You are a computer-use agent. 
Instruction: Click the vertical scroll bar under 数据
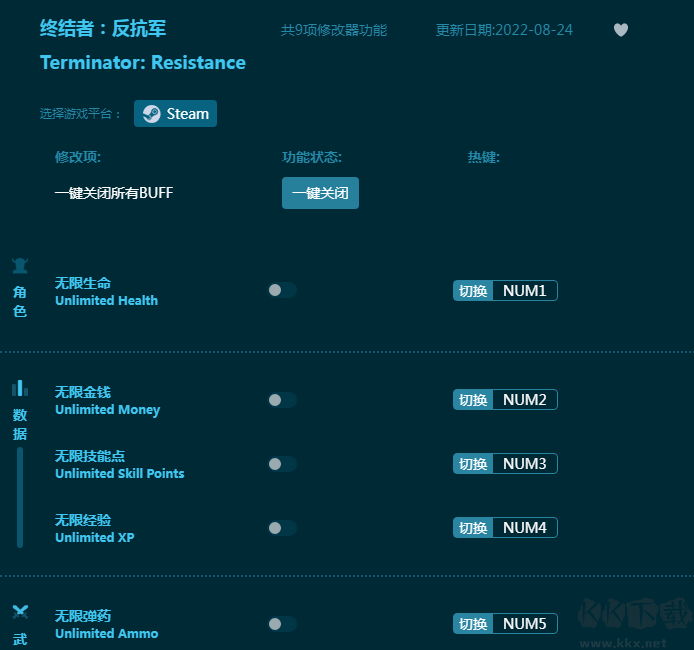pyautogui.click(x=20, y=497)
